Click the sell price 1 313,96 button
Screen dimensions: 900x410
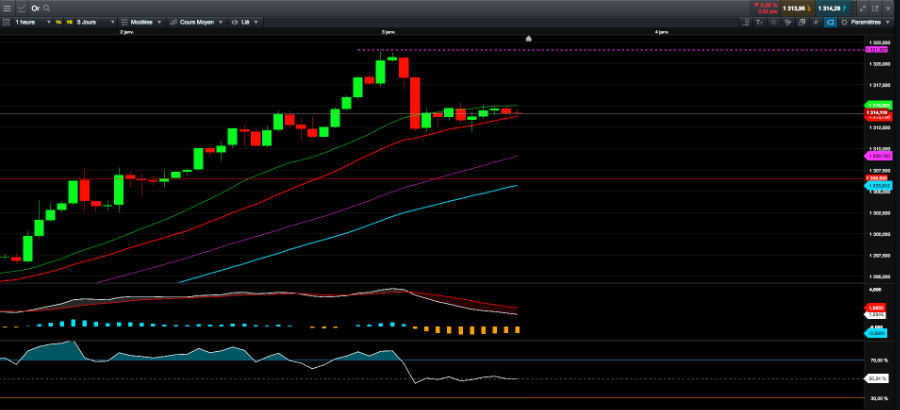798,9
